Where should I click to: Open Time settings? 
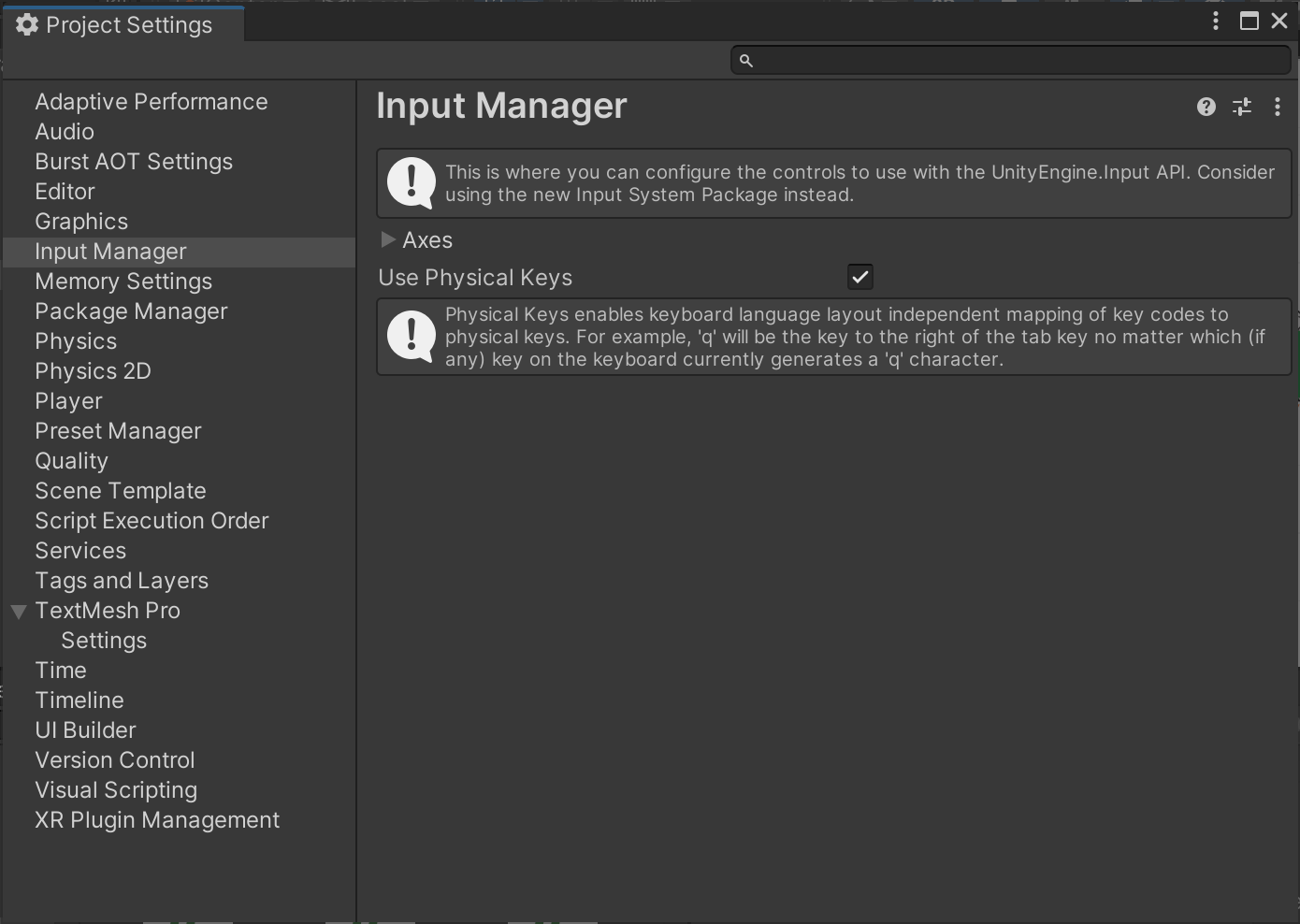click(x=61, y=671)
